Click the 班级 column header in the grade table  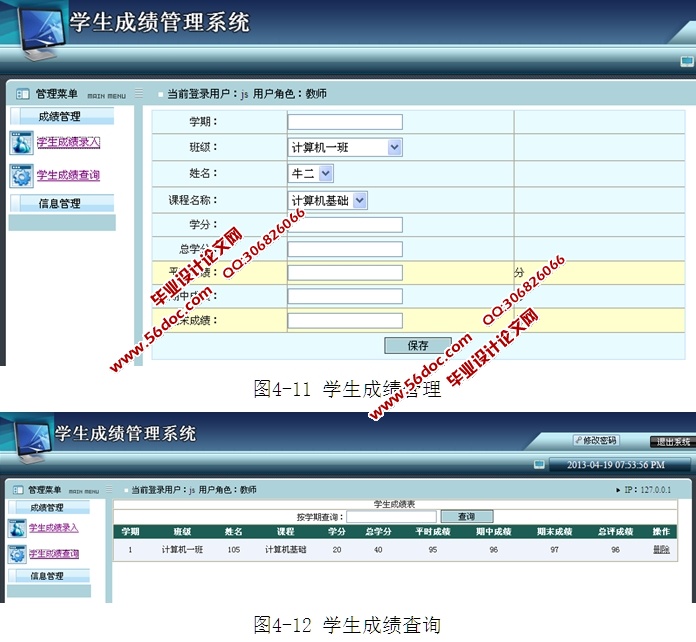182,531
